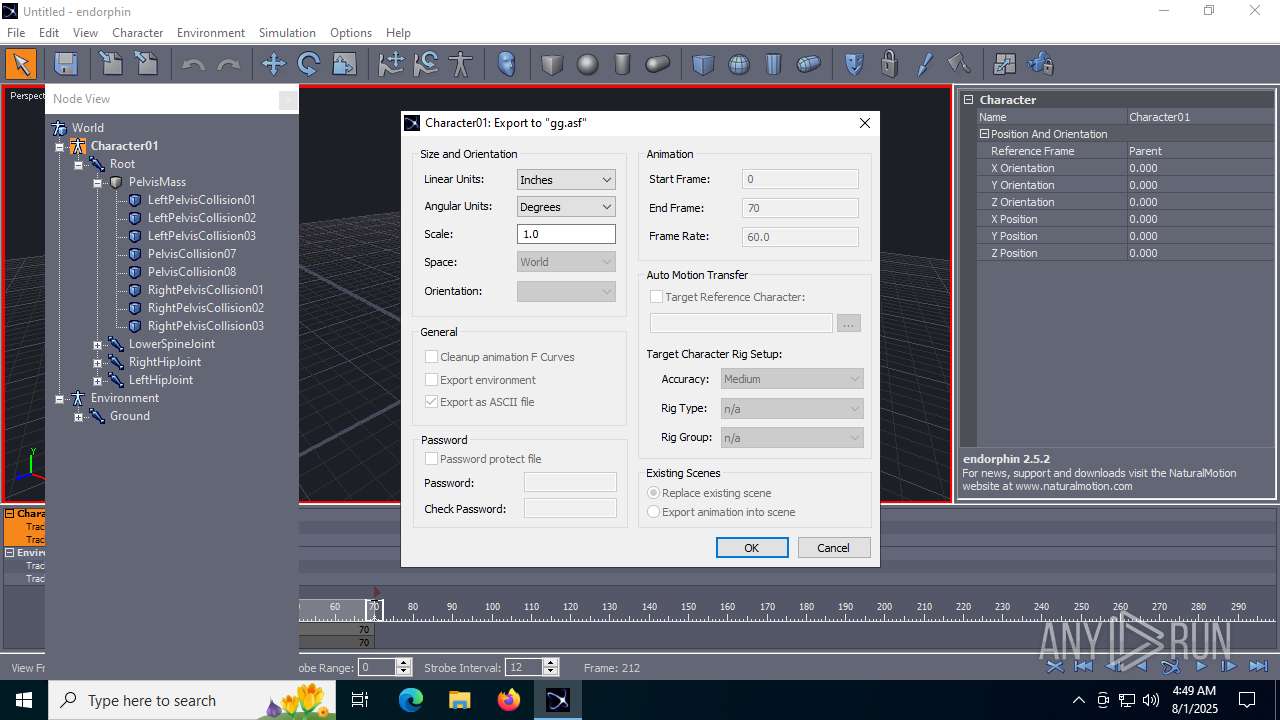
Task: Create a blue box collision object
Action: coord(704,65)
